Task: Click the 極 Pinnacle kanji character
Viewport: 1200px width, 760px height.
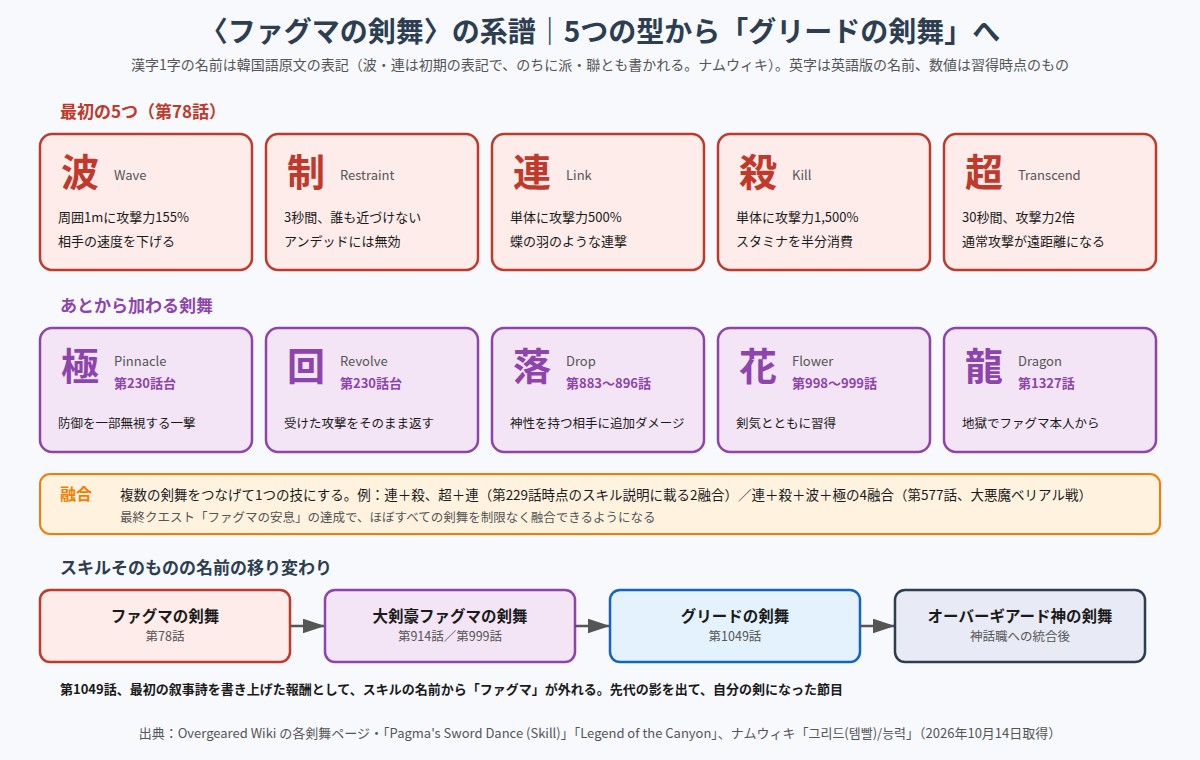Action: pyautogui.click(x=80, y=367)
